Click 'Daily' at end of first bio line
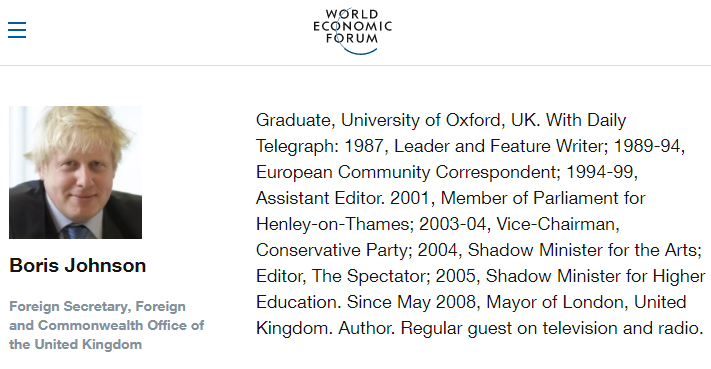Screen dimensions: 711x369 point(606,121)
